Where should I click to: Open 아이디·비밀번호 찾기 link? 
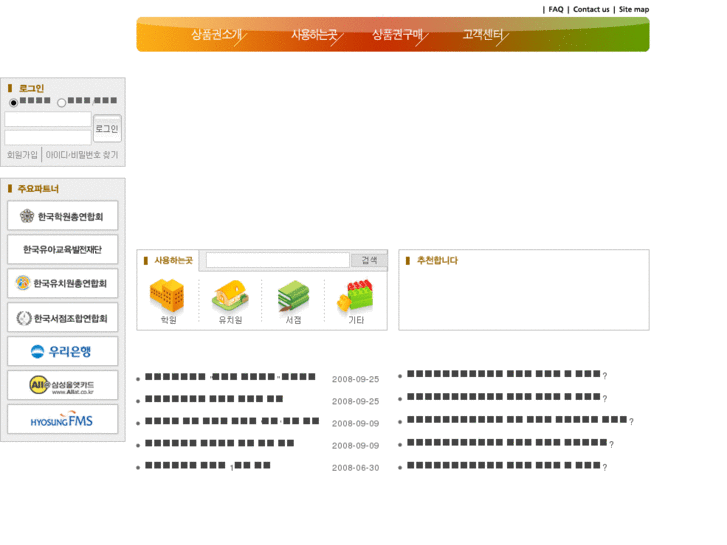[x=82, y=155]
